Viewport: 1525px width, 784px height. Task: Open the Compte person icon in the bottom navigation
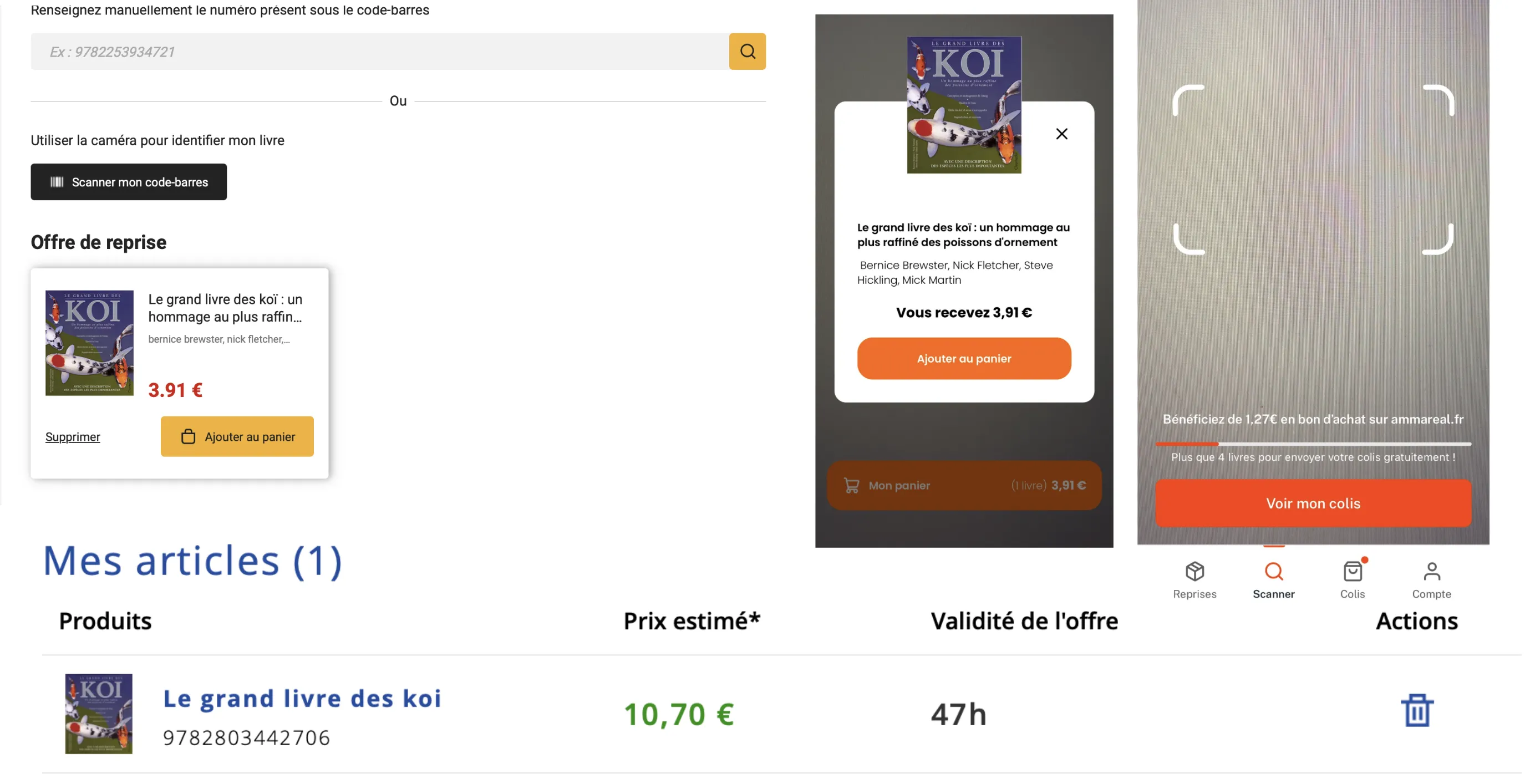point(1432,570)
